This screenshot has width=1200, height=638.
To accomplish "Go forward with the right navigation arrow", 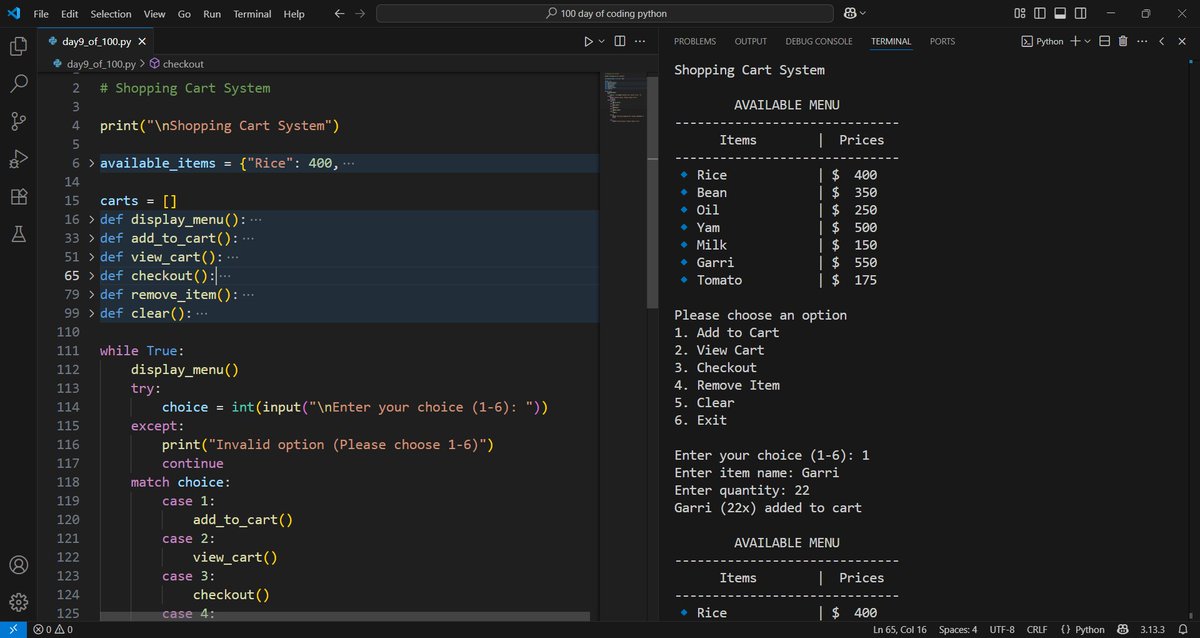I will (360, 14).
